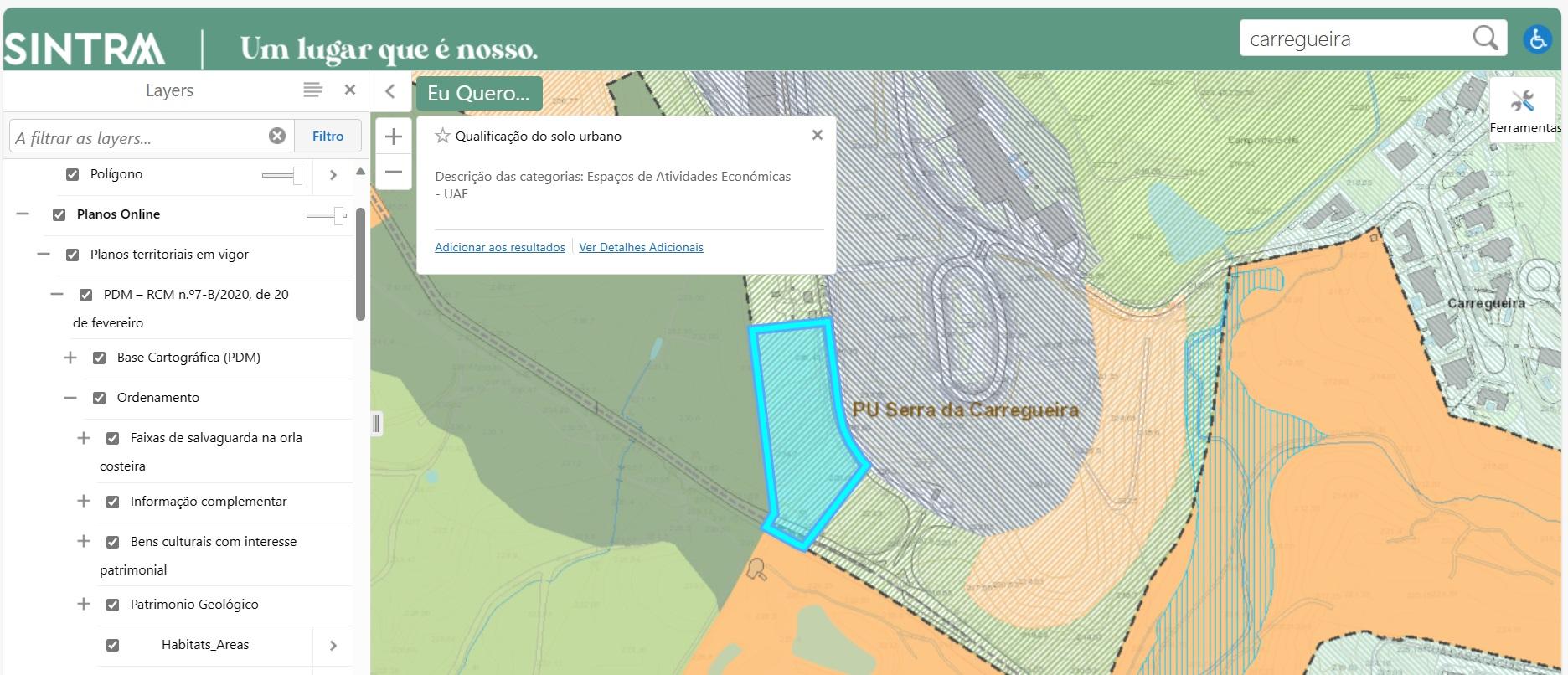Open the Ferramentas tools panel
The image size is (1568, 675).
coord(1524,110)
